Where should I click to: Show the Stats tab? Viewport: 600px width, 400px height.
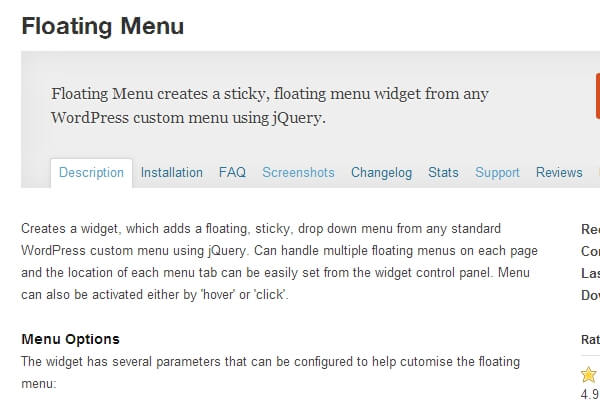[x=443, y=173]
